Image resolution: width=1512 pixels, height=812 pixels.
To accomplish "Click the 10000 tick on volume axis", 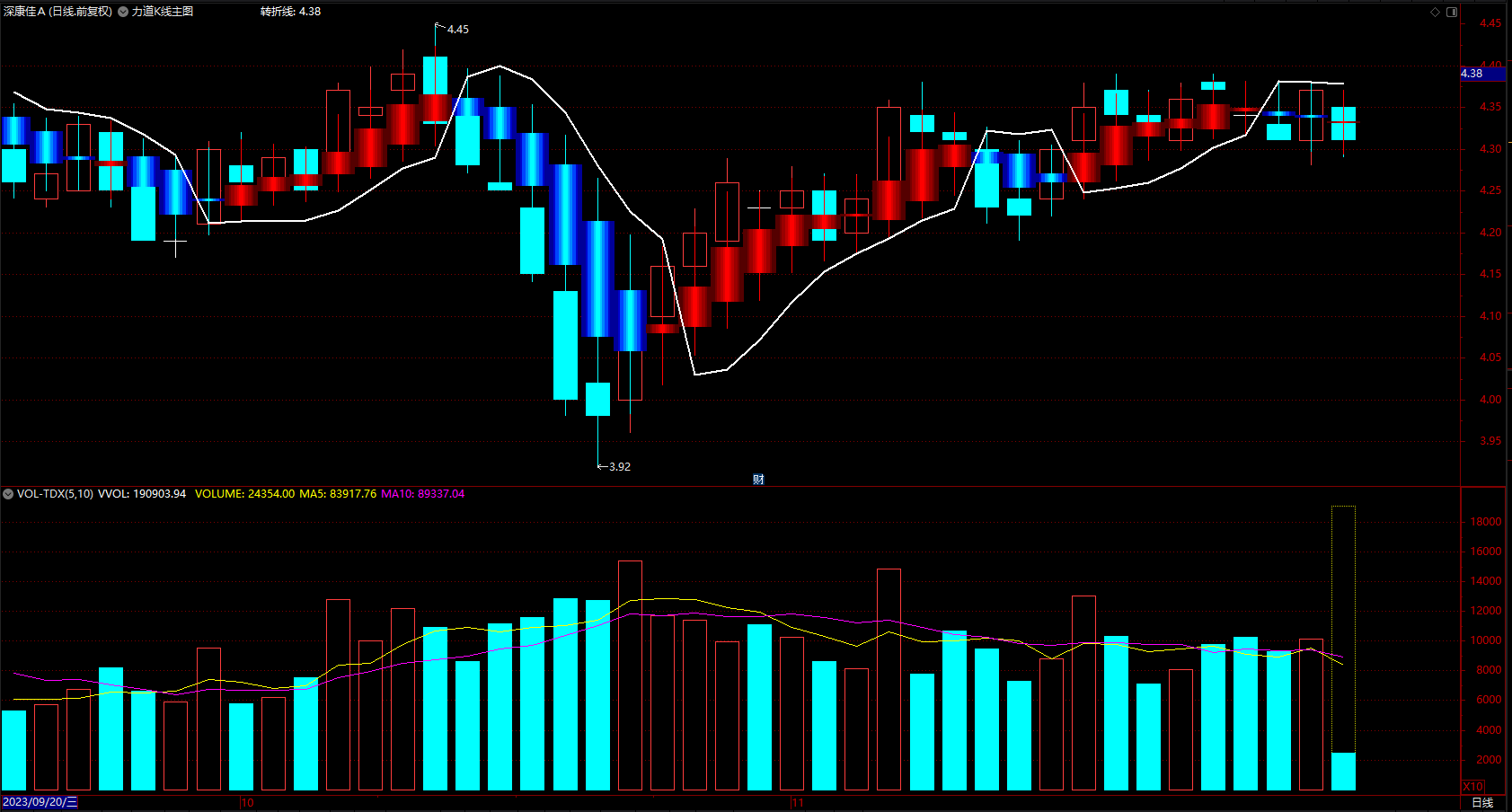I will 1486,640.
